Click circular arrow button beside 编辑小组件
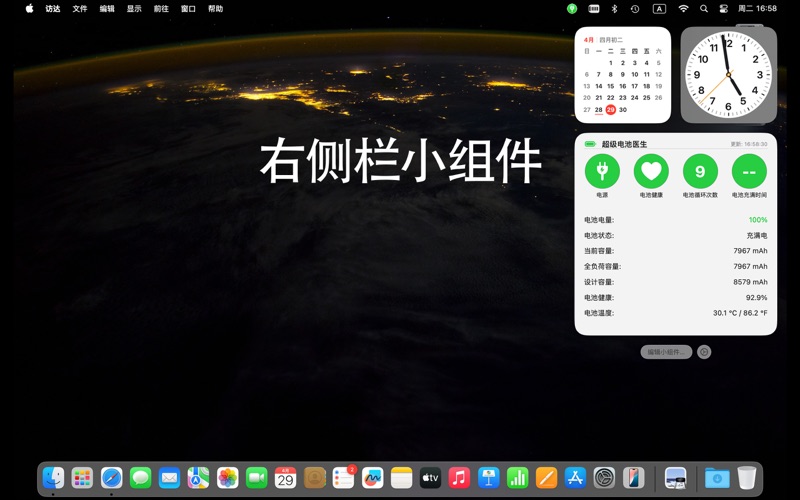Viewport: 800px width, 500px height. [704, 352]
